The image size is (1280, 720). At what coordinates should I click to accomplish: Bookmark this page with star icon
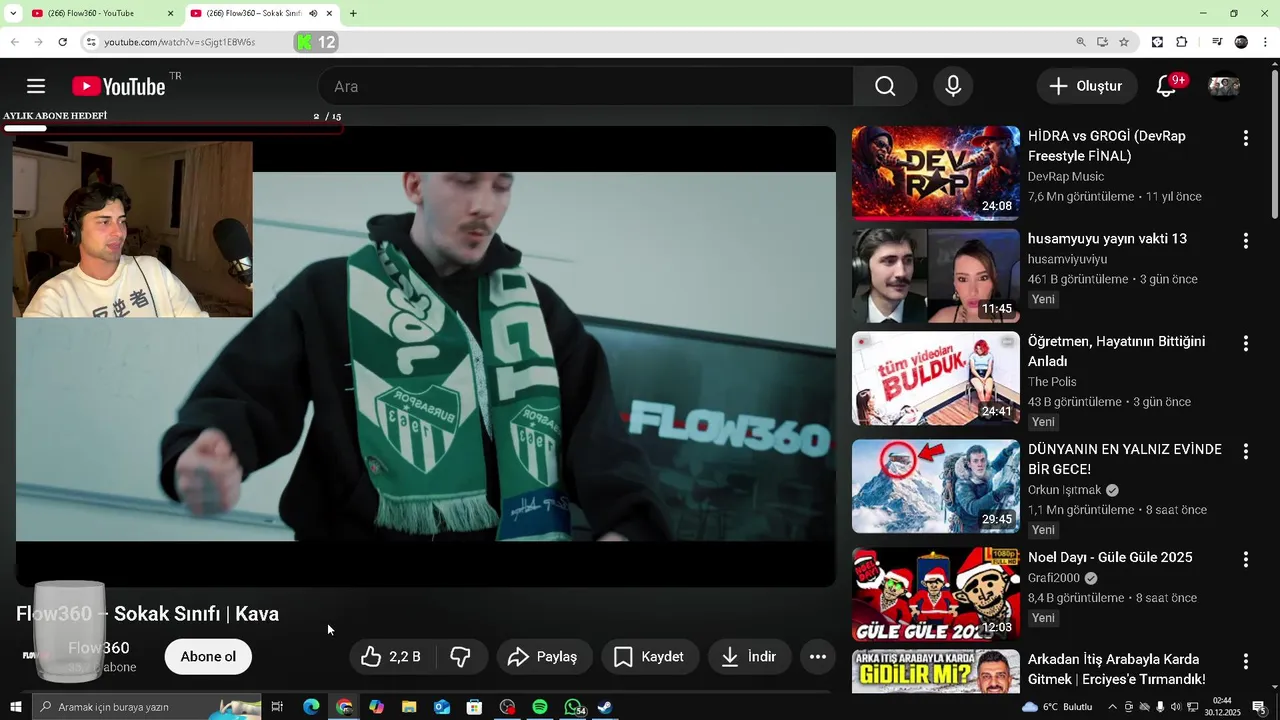pos(1124,42)
